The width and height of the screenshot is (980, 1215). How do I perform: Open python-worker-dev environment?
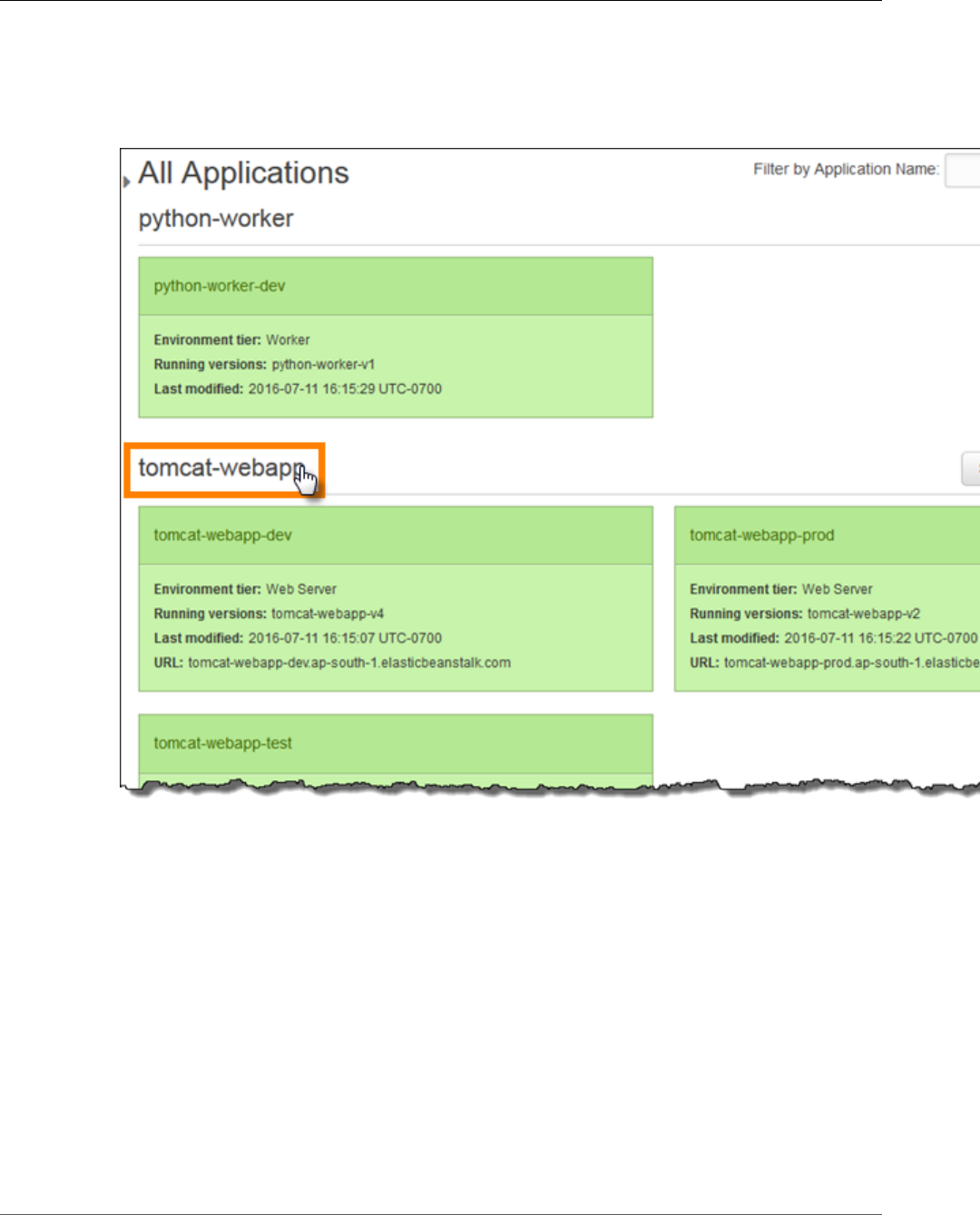(220, 286)
